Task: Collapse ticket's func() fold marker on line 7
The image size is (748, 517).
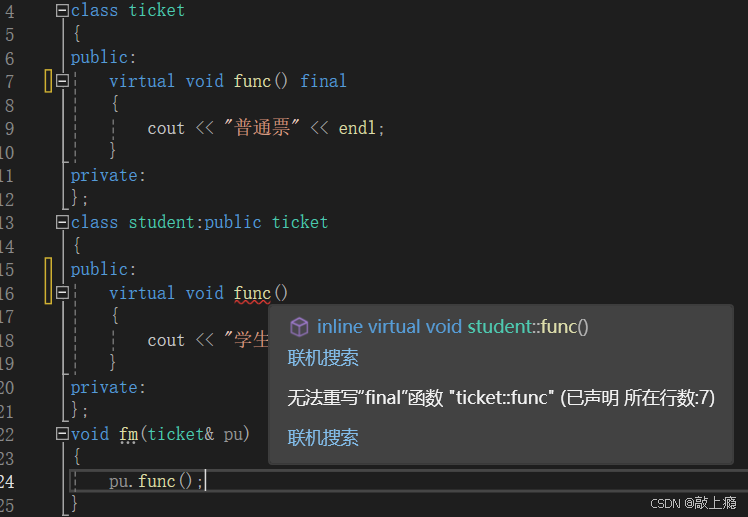Action: (x=62, y=81)
